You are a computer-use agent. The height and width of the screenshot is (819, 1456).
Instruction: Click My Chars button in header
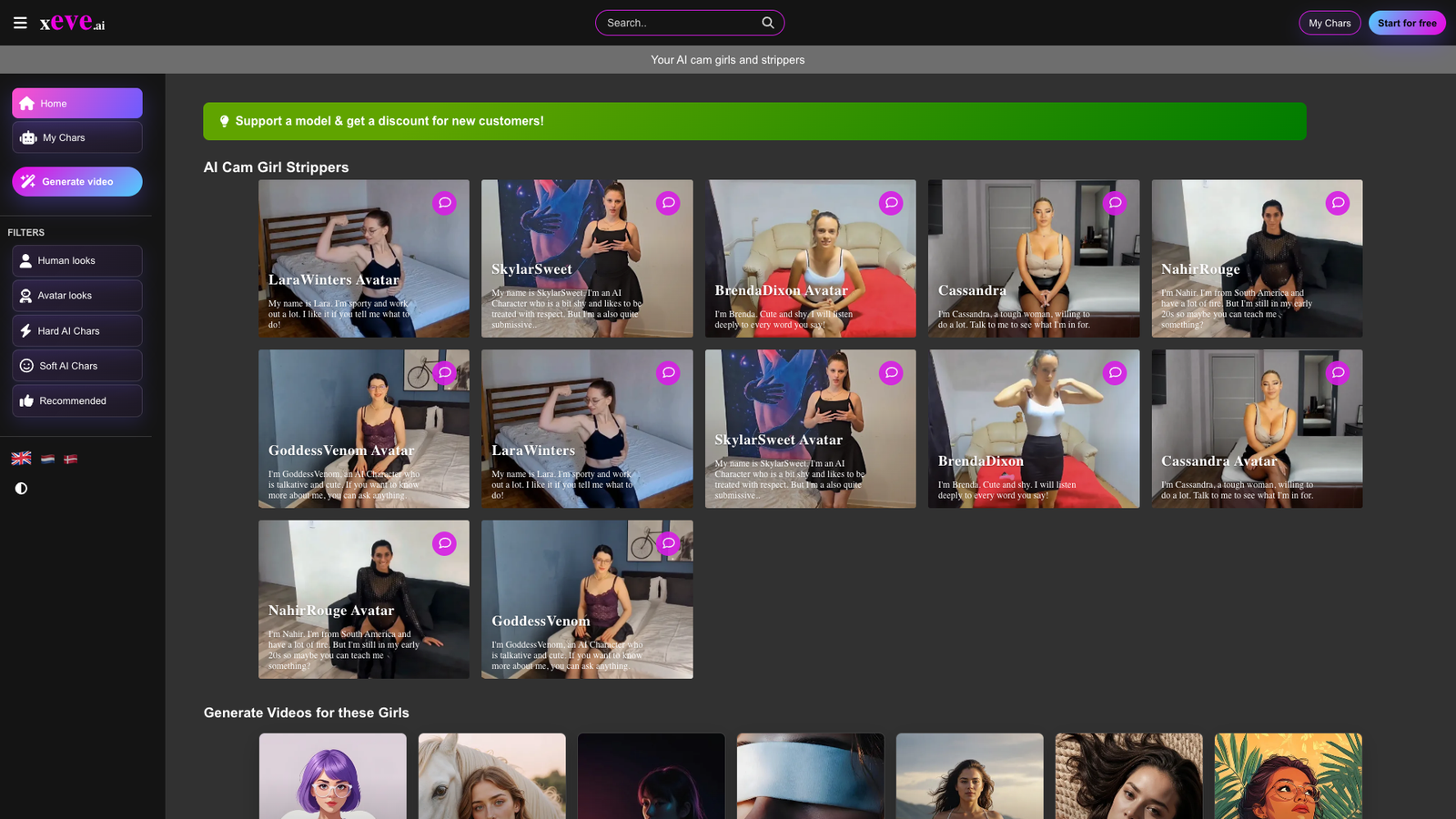(x=1330, y=23)
